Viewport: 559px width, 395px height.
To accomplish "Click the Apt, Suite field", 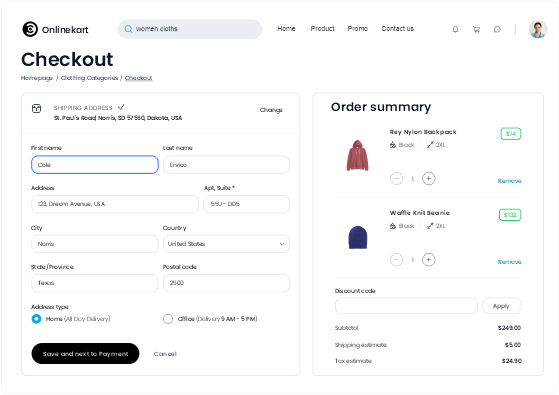I will point(246,204).
